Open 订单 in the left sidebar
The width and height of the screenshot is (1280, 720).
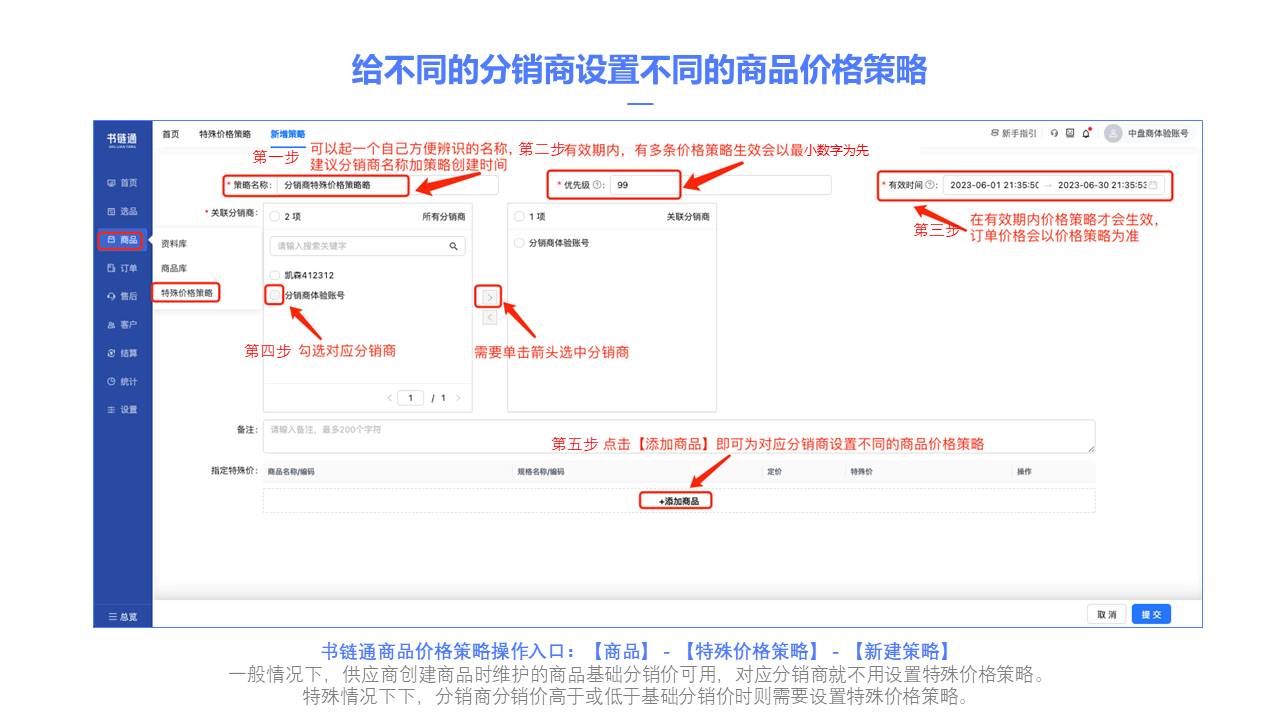coord(122,268)
